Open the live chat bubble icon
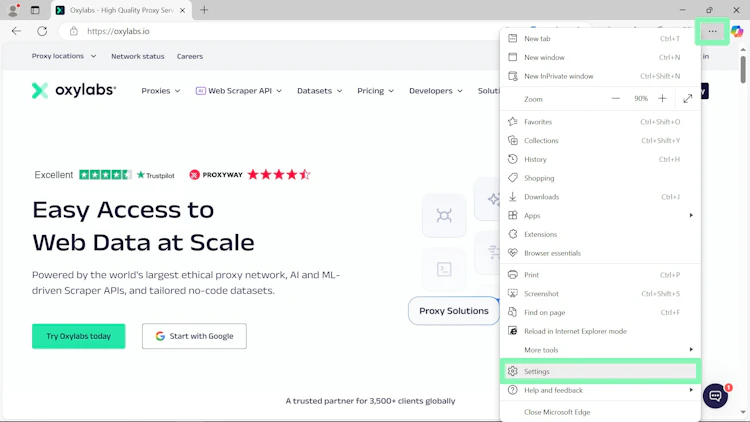The image size is (750, 422). coord(716,396)
